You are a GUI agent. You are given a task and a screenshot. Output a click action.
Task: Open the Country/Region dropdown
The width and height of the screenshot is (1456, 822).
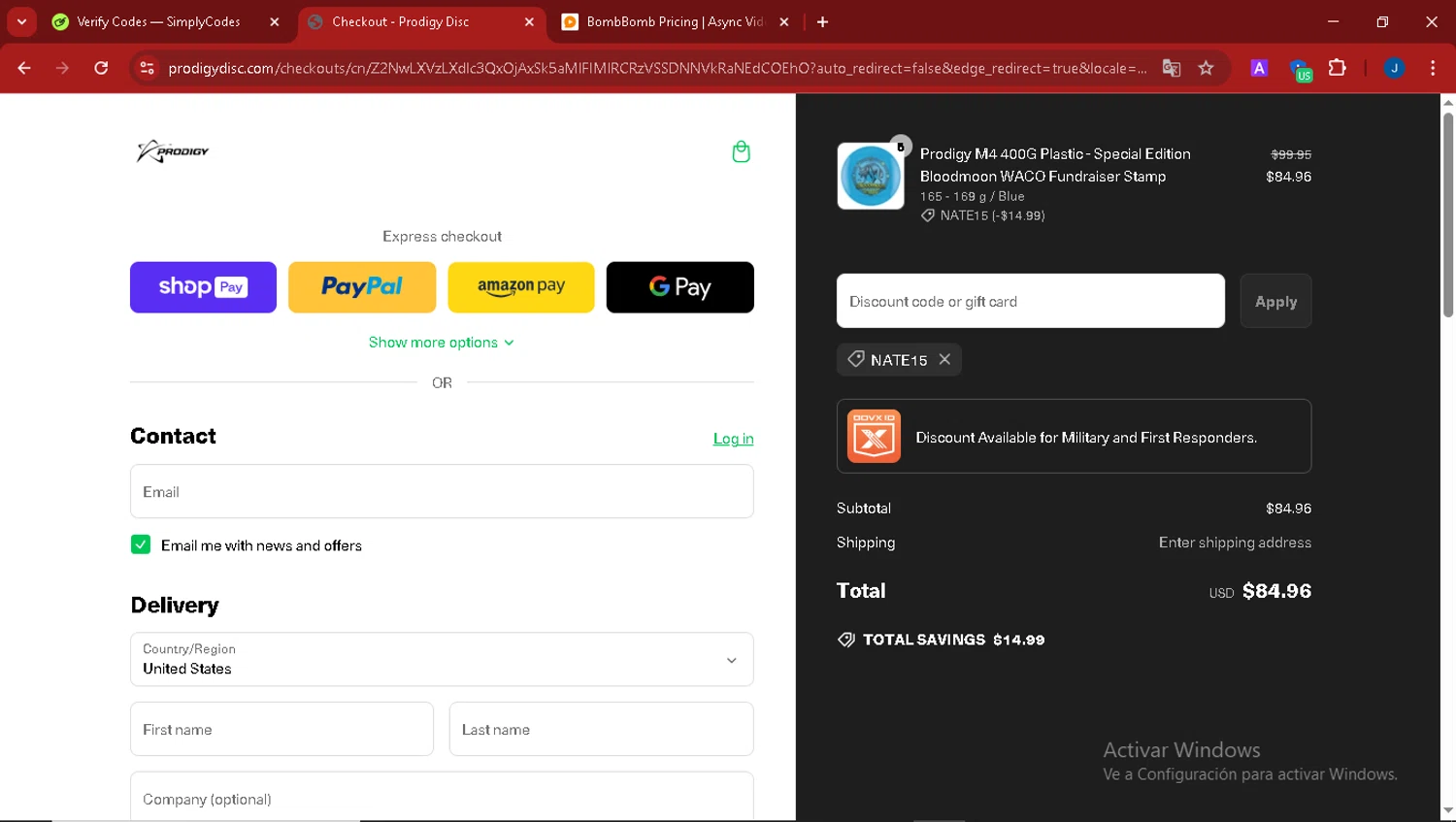(x=442, y=659)
